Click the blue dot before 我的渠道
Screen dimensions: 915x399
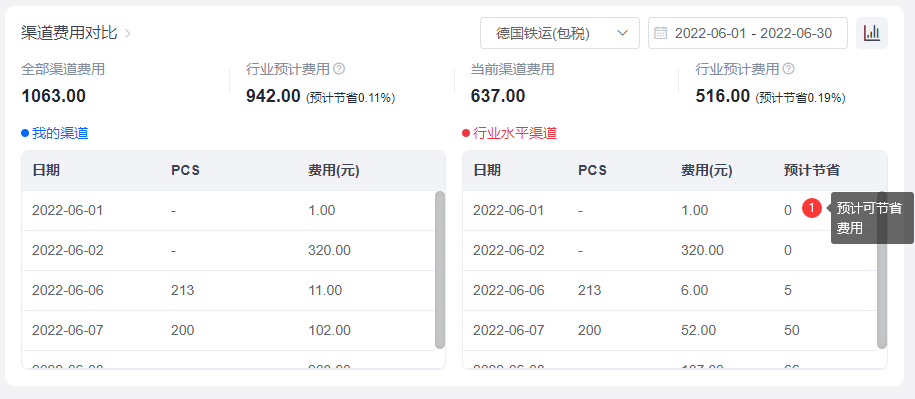pyautogui.click(x=25, y=133)
